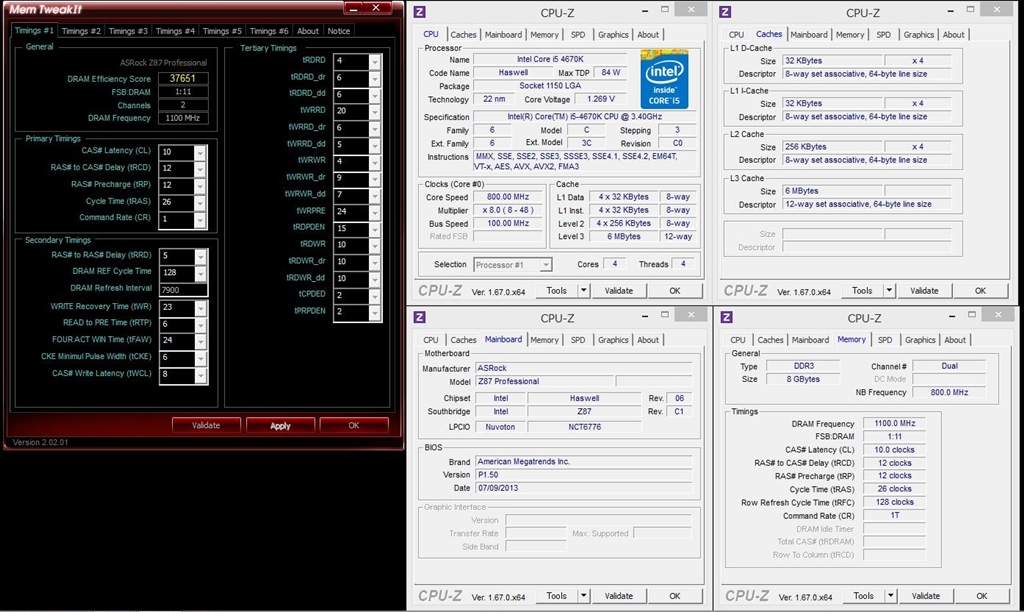Expand the CAS# Latency (CL) dropdown

point(201,152)
